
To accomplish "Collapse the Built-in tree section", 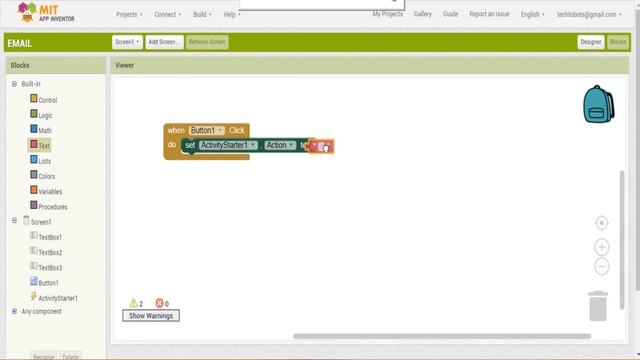I will click(x=14, y=84).
